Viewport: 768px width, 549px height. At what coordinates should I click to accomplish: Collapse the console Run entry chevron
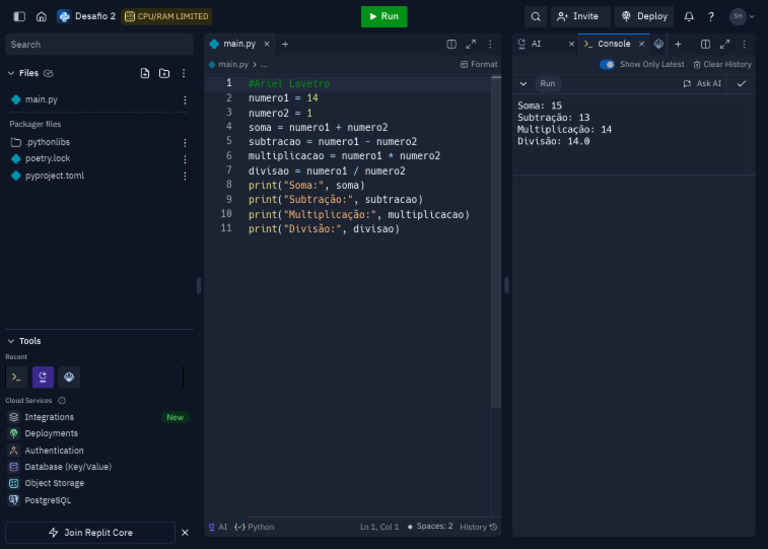coord(523,84)
